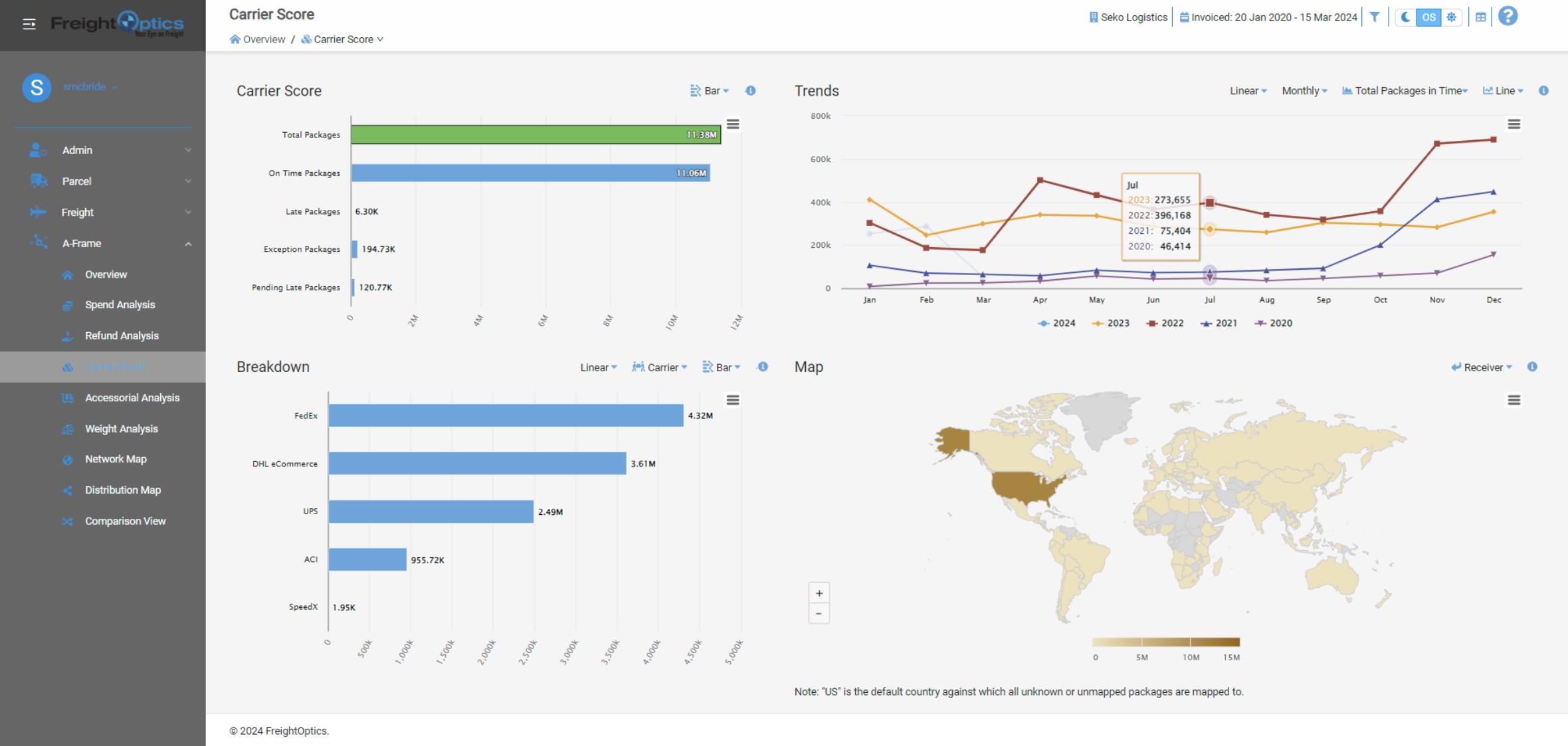This screenshot has width=1568, height=746.
Task: Go to Network Map in the sidebar
Action: (x=116, y=459)
